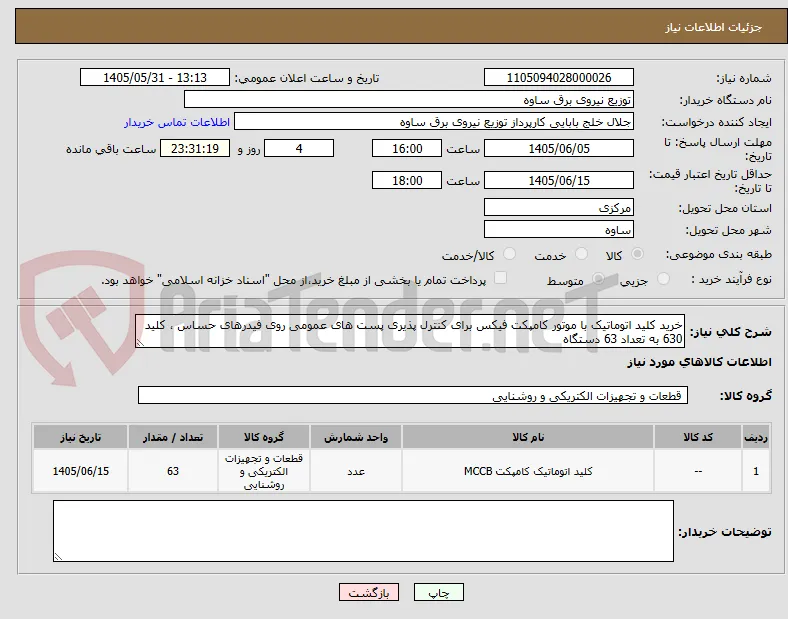Click the row number cell 1
Image resolution: width=788 pixels, height=619 pixels.
[x=756, y=471]
